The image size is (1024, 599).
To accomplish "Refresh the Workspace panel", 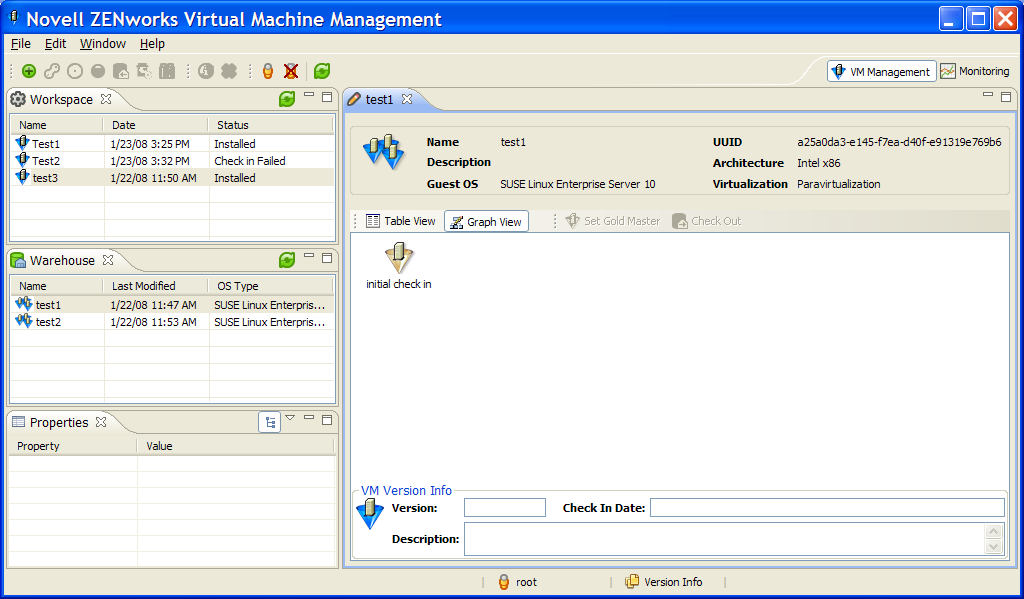I will pyautogui.click(x=287, y=99).
